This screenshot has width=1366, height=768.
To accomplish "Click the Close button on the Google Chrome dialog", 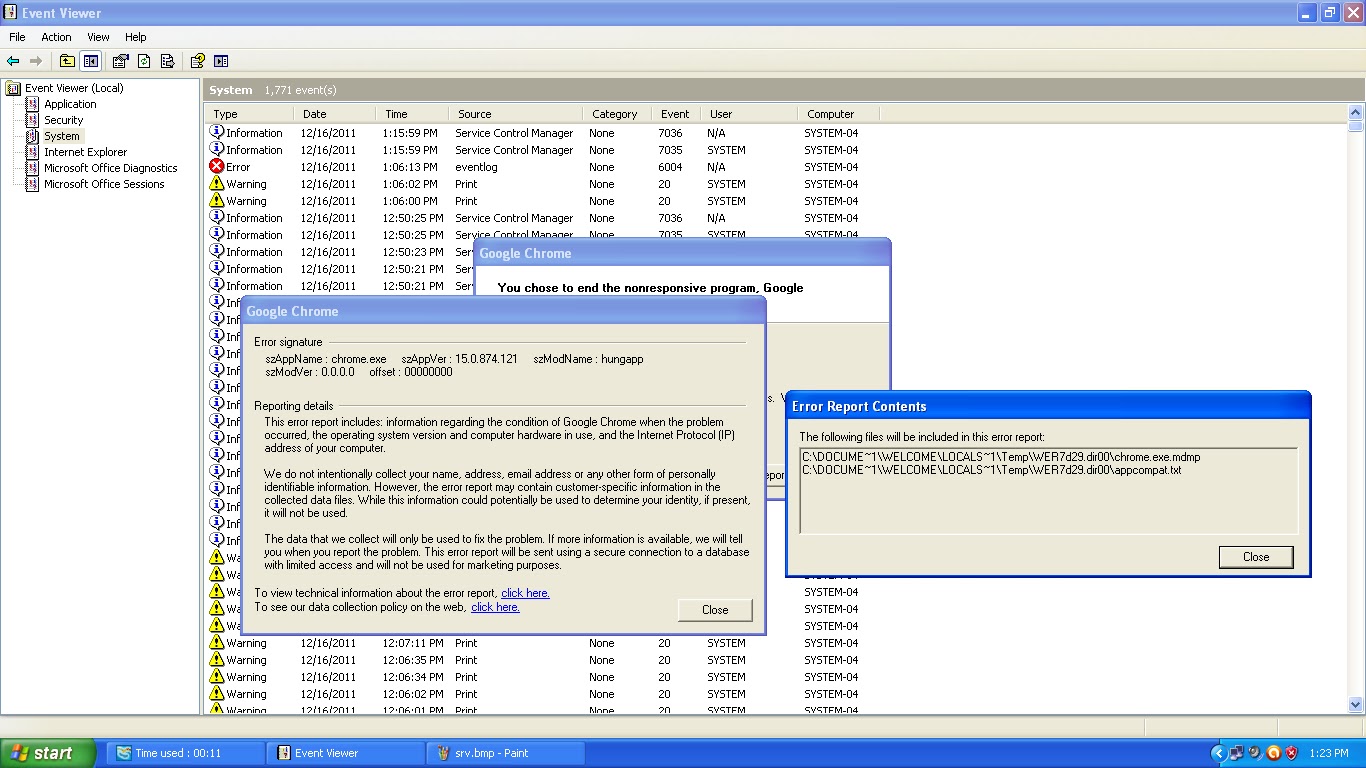I will [x=714, y=609].
